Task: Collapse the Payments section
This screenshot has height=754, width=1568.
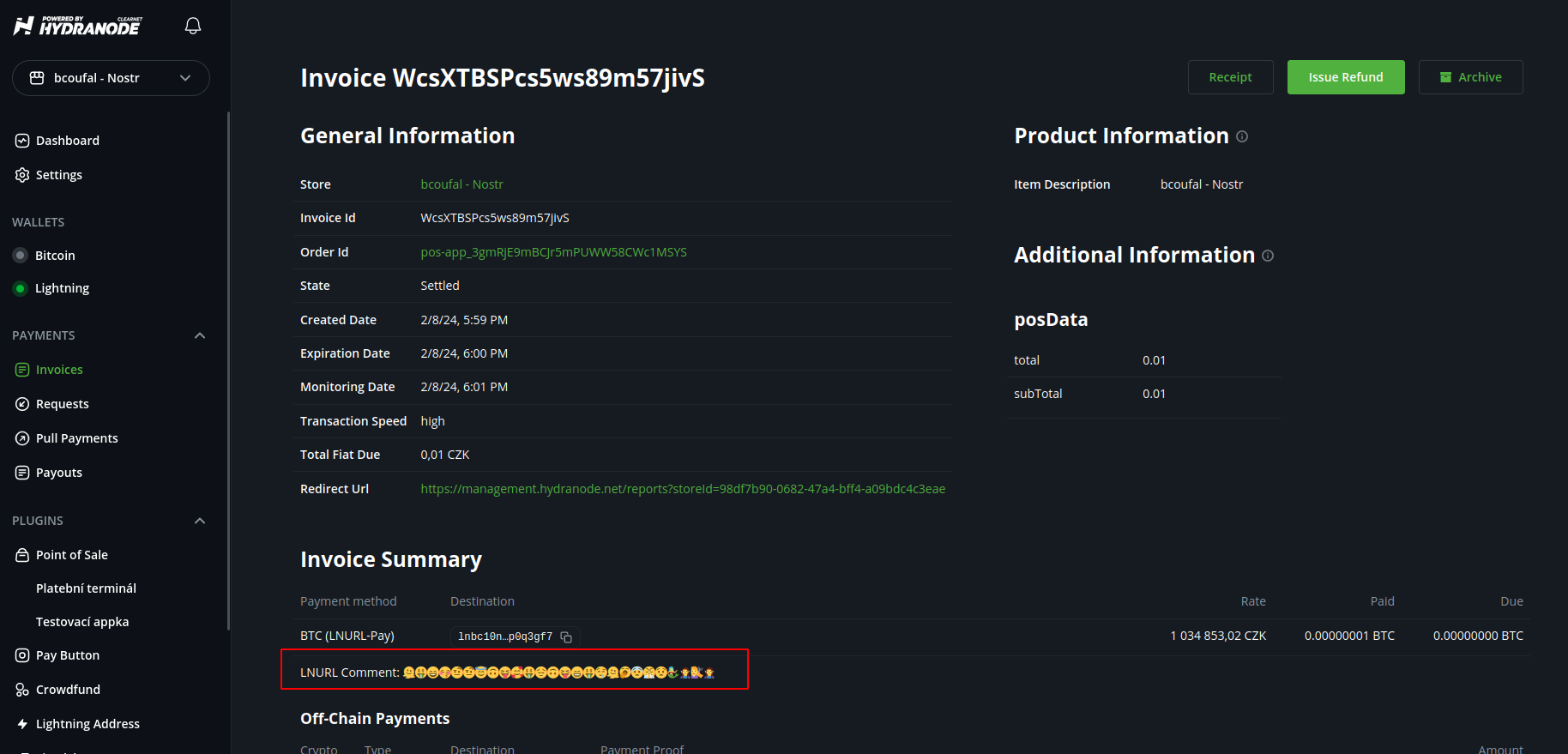Action: 200,335
